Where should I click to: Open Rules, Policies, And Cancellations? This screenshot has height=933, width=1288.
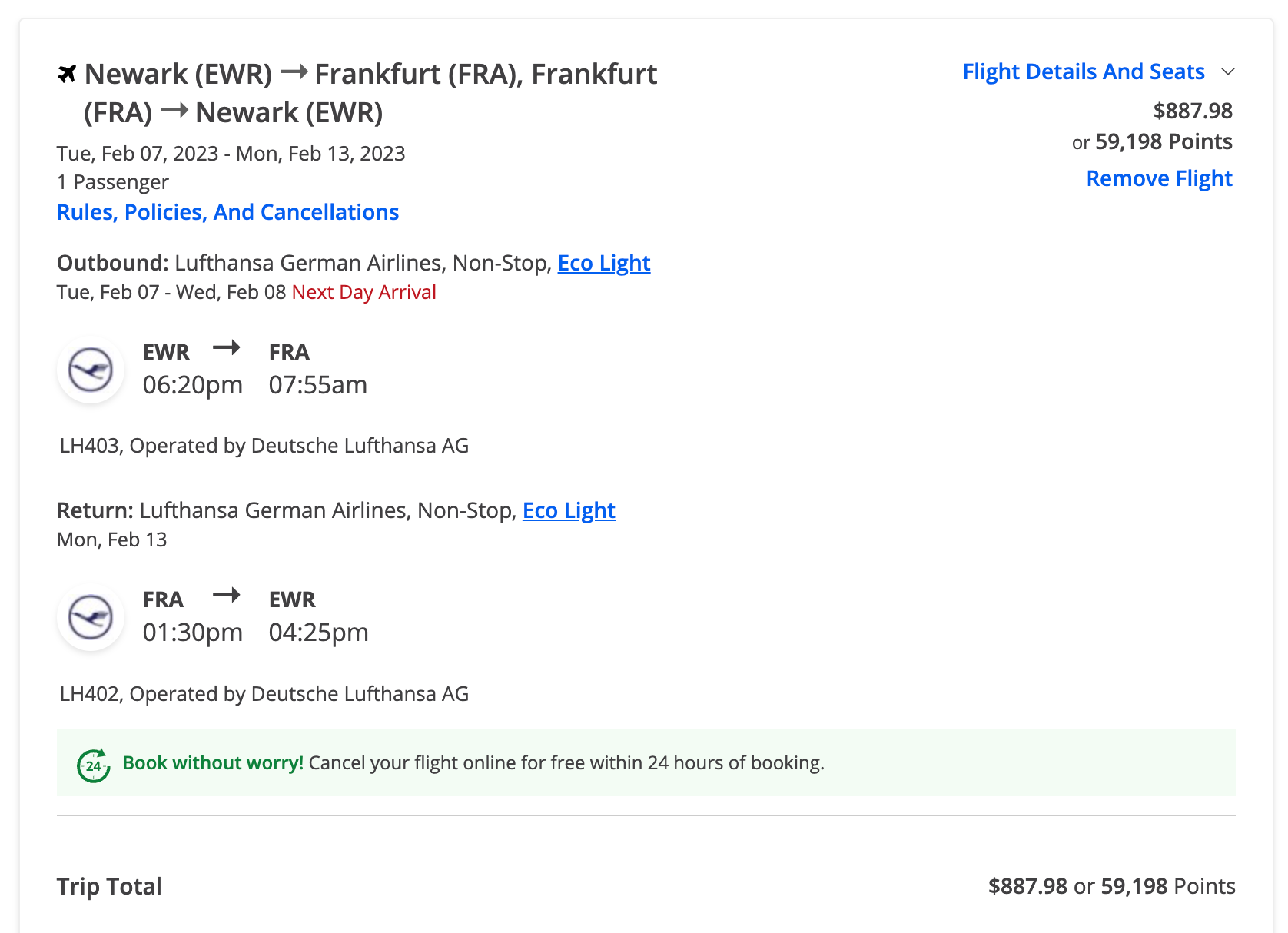pyautogui.click(x=228, y=212)
